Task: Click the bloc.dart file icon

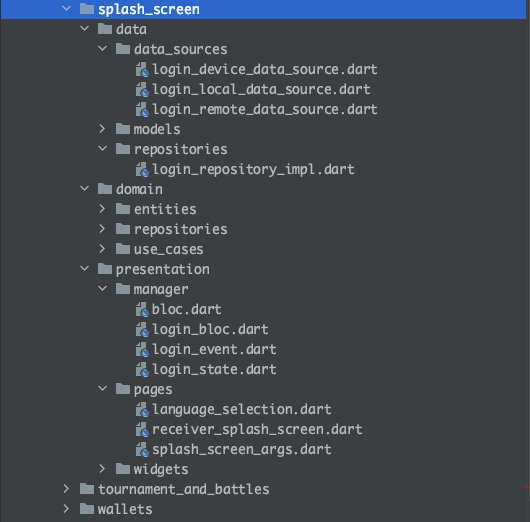Action: coord(142,309)
